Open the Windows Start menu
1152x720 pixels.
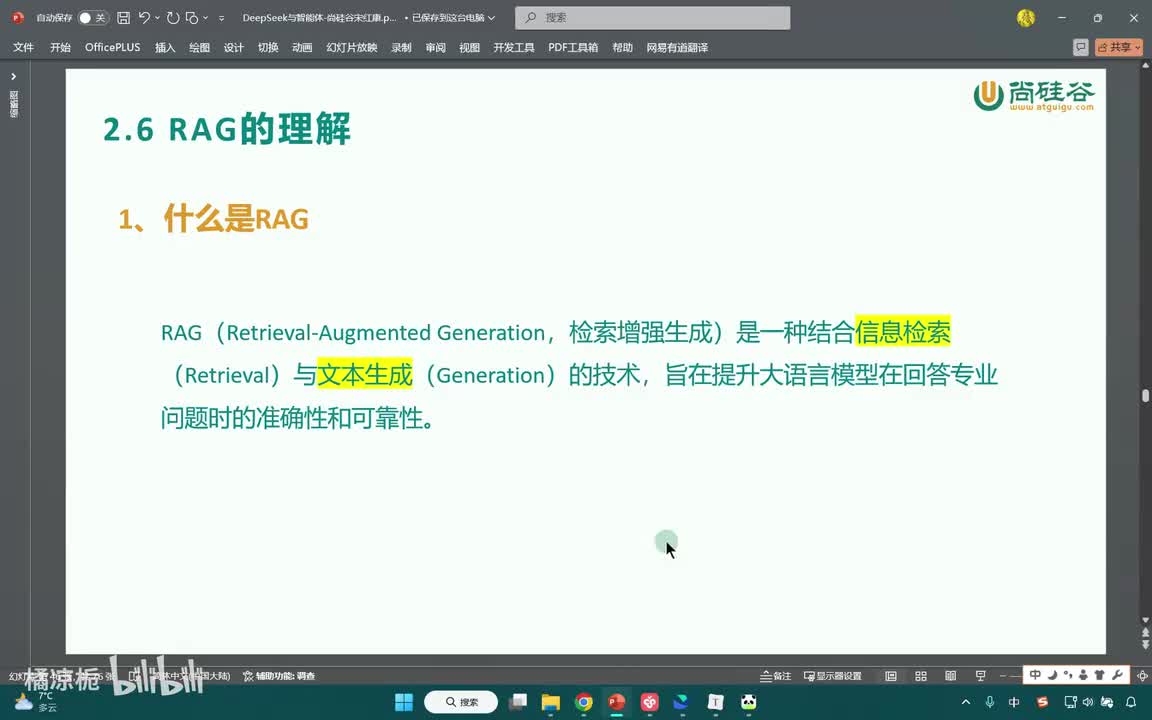click(x=403, y=702)
